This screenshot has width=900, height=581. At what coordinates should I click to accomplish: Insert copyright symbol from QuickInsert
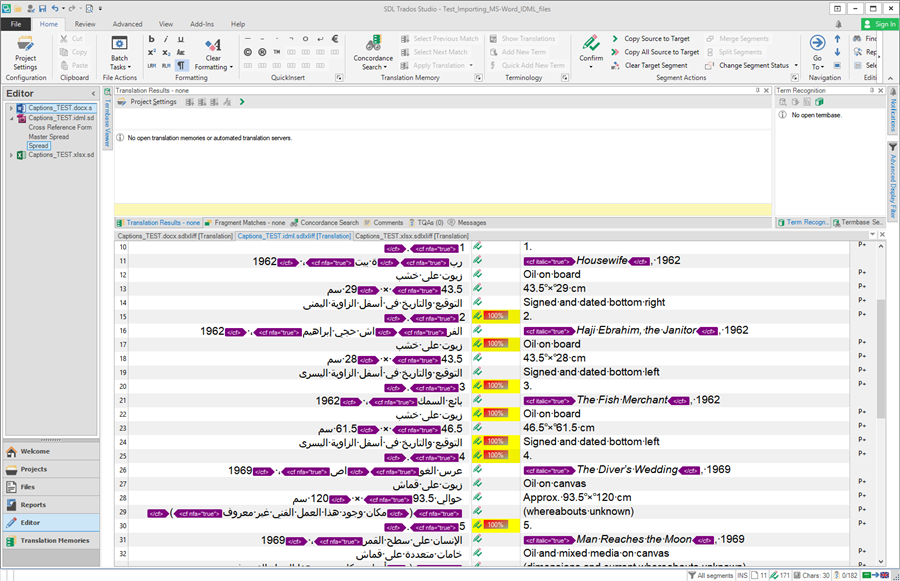(x=247, y=52)
